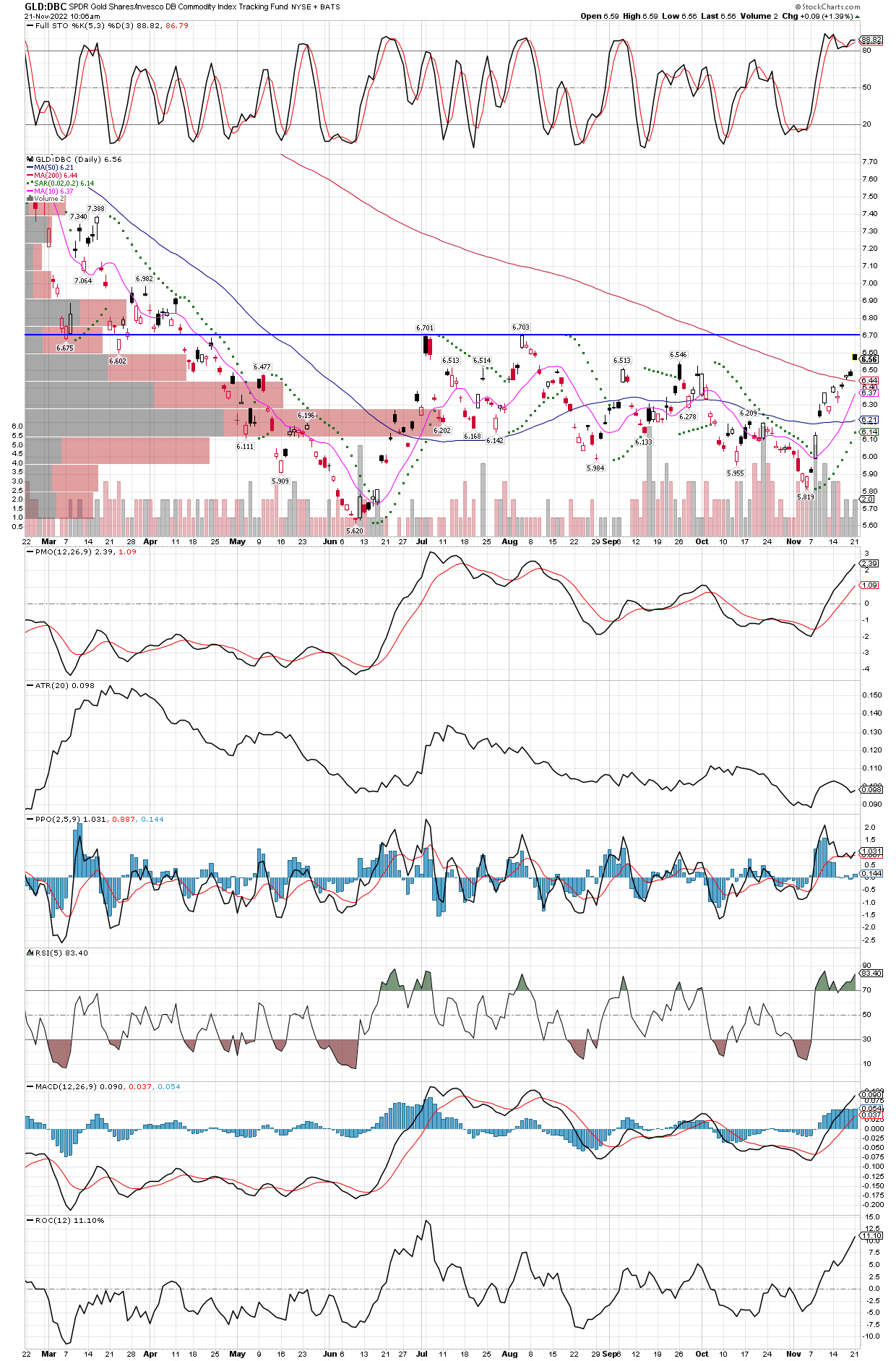
Task: Click the 5.819 November low price label
Action: pos(806,497)
